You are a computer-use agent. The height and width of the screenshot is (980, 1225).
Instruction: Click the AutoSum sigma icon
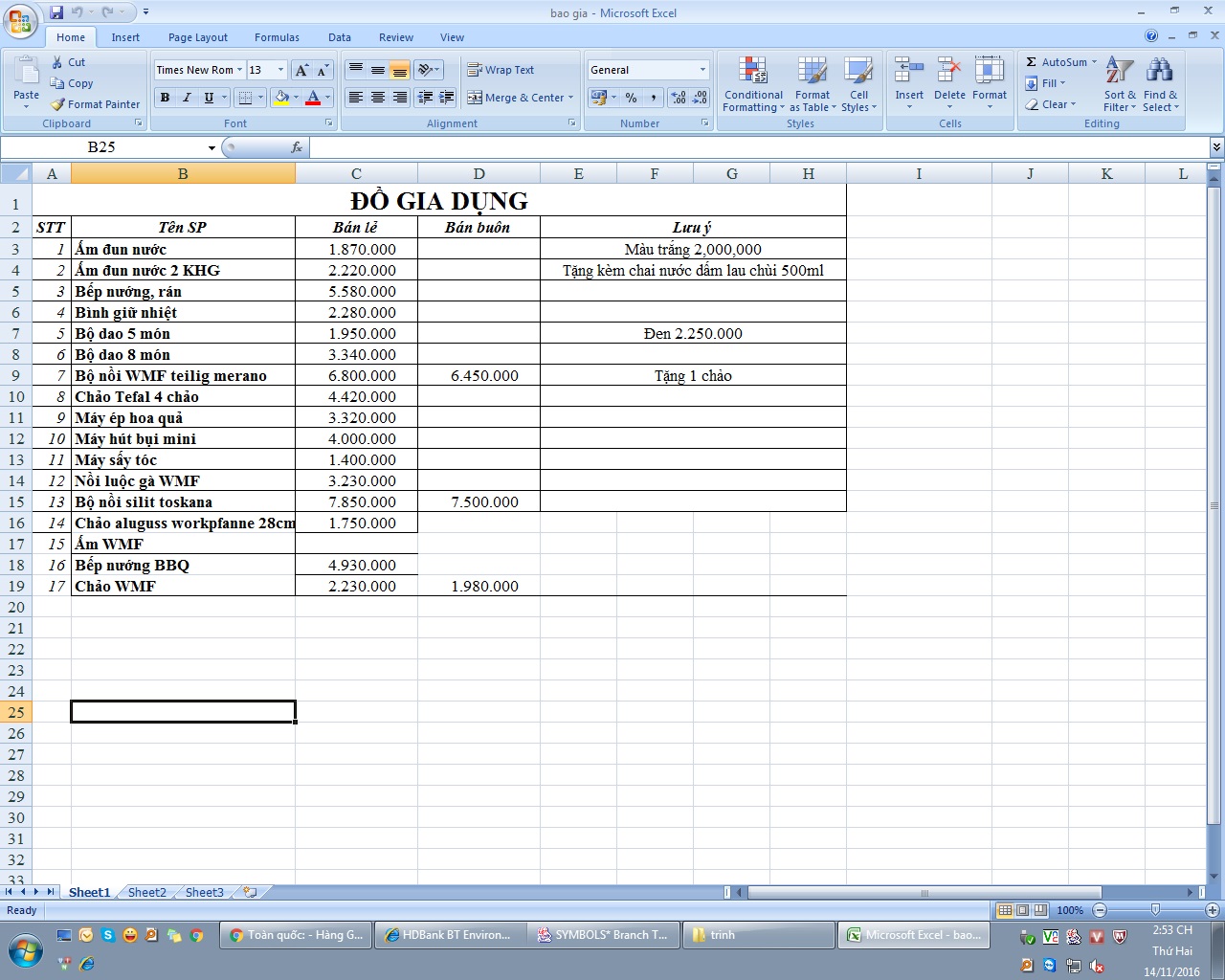tap(1032, 62)
